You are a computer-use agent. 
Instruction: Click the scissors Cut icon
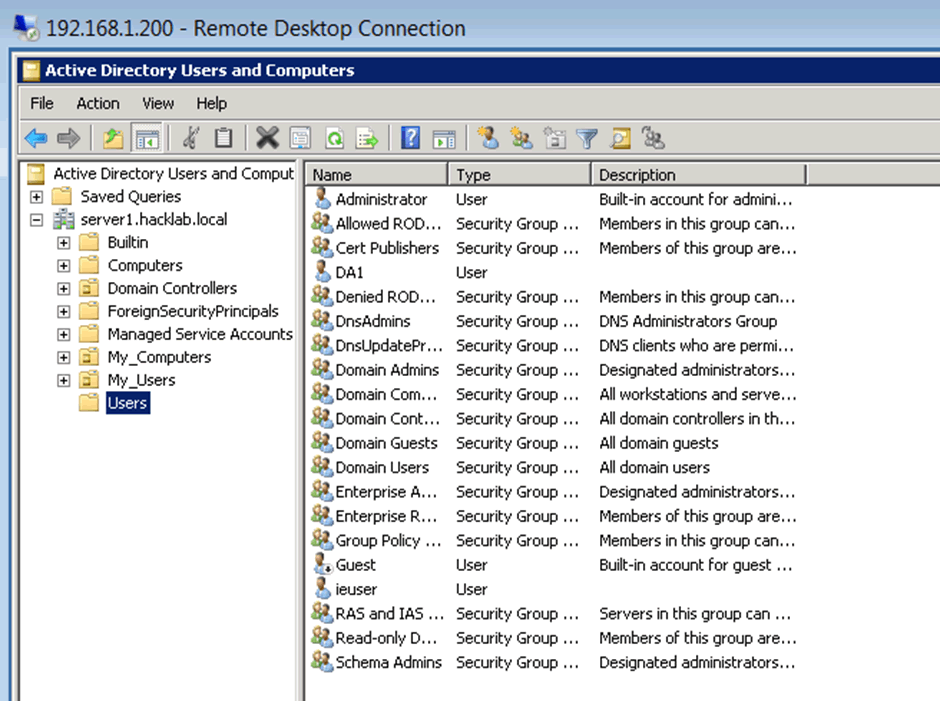click(x=191, y=139)
